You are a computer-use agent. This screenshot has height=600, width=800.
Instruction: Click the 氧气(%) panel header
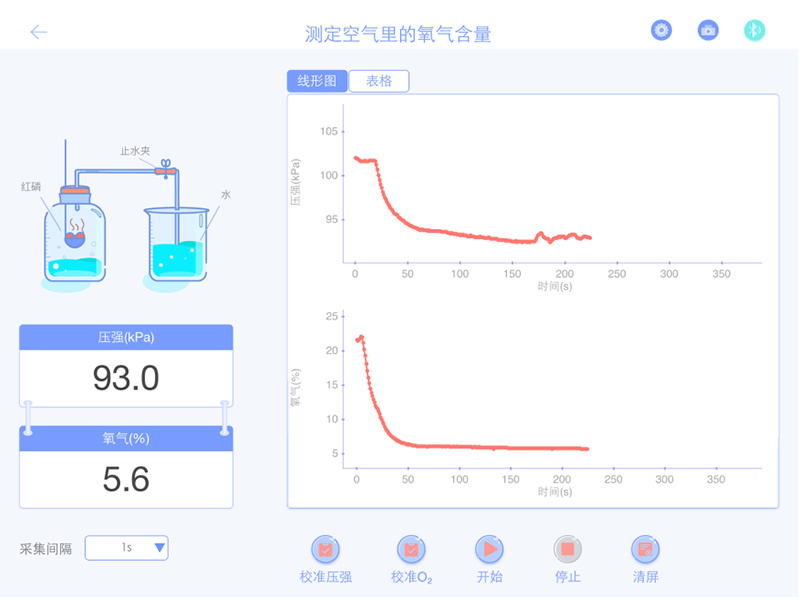pyautogui.click(x=126, y=438)
